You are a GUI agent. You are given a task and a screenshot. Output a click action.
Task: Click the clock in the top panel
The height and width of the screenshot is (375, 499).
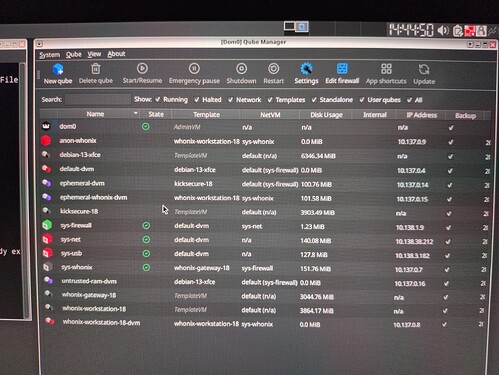click(x=411, y=30)
